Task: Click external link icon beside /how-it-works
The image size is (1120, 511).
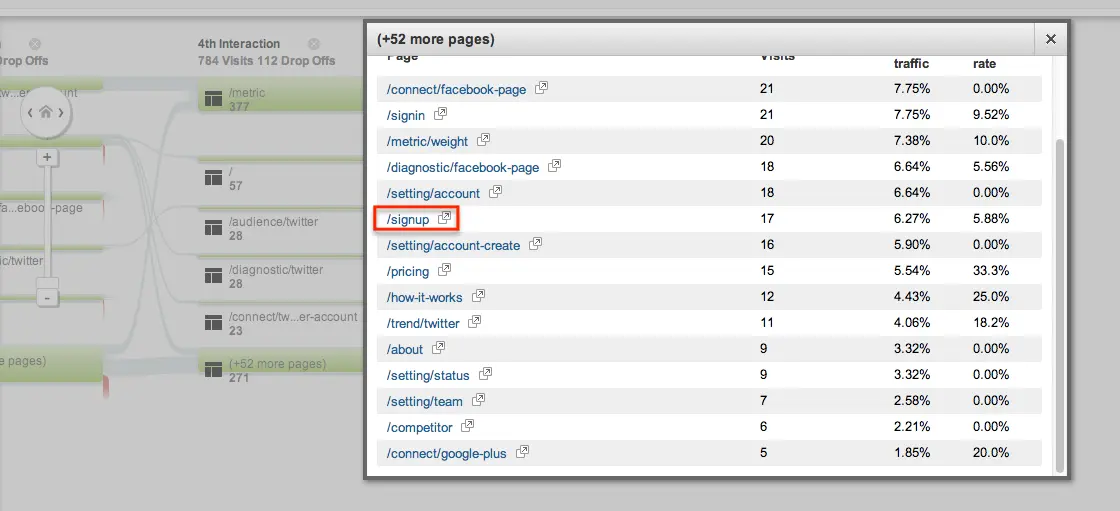Action: (479, 296)
